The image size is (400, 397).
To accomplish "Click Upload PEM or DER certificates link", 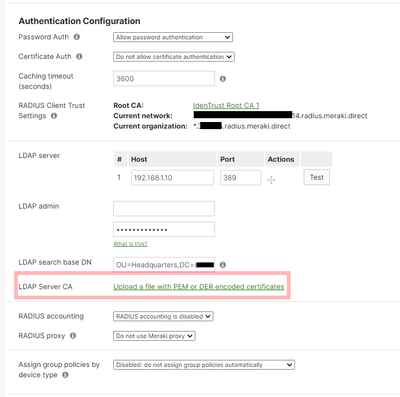I will [x=199, y=287].
